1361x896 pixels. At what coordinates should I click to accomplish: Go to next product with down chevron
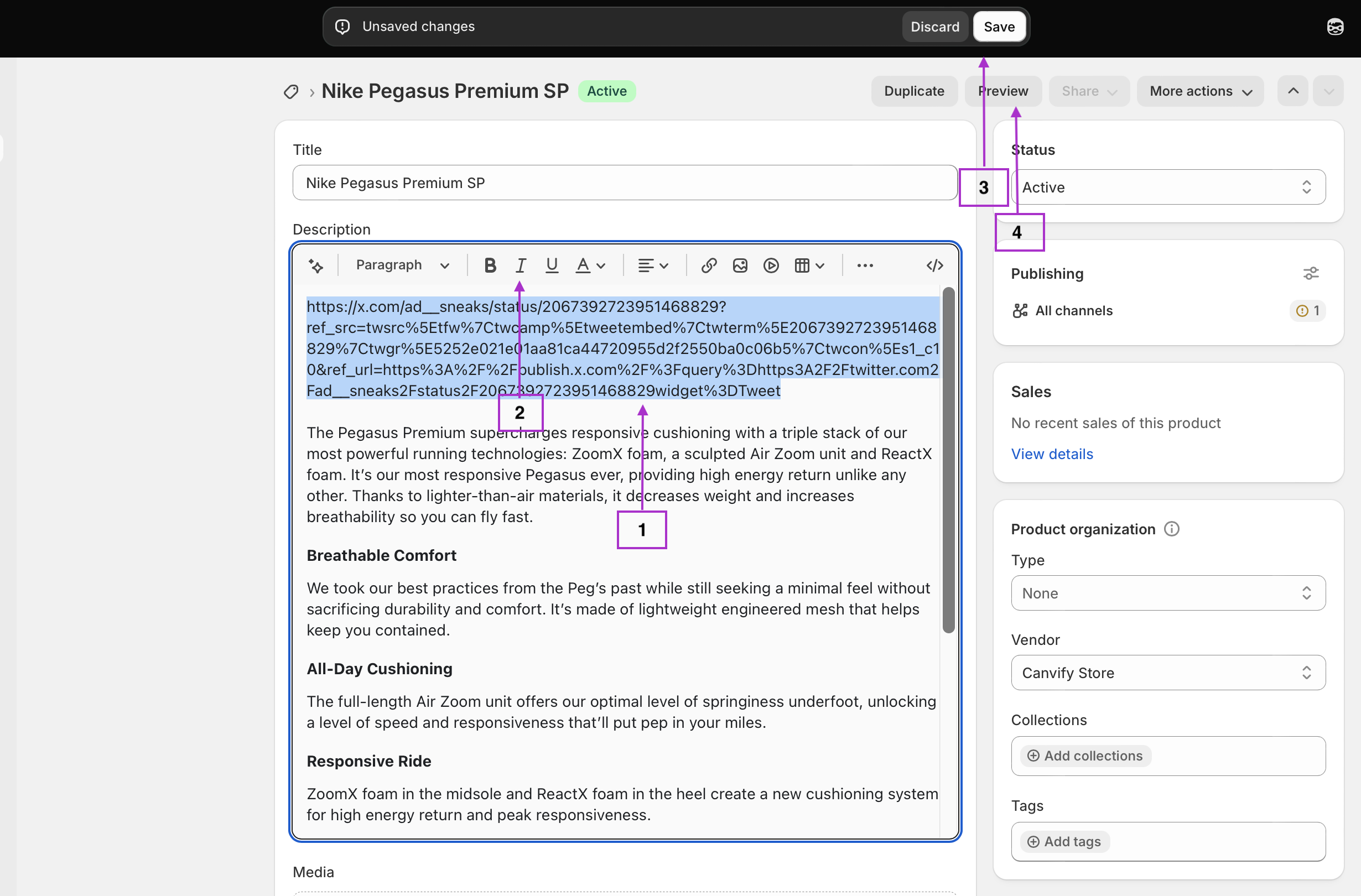point(1328,91)
